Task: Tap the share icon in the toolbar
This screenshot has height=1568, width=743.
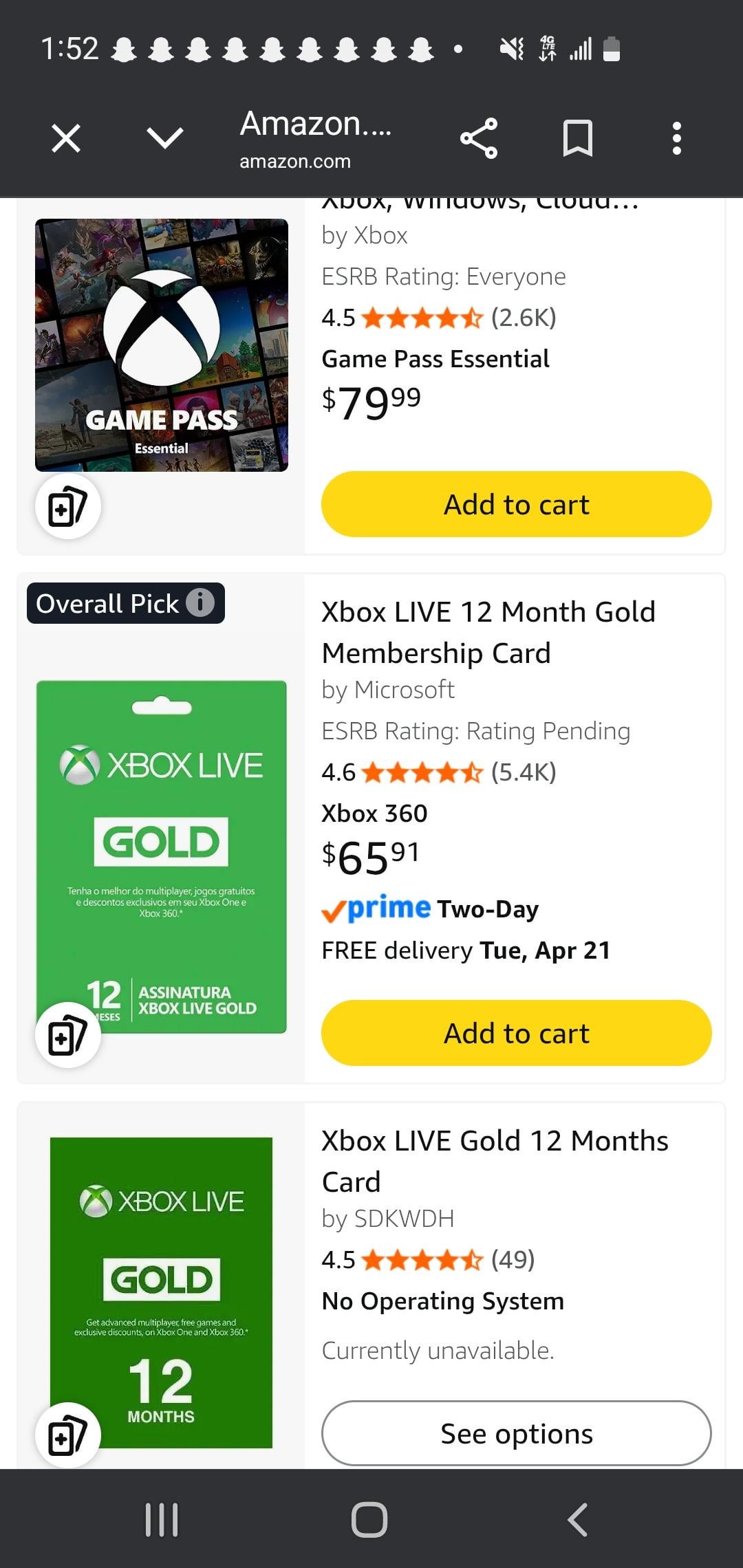Action: click(x=479, y=138)
